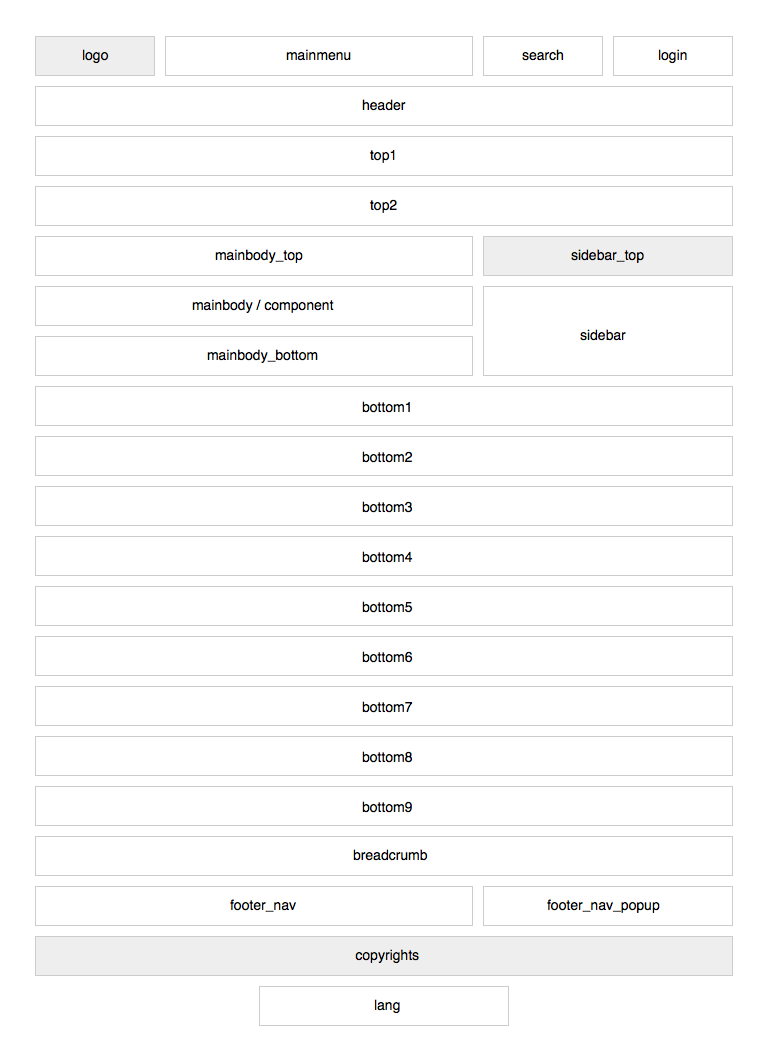Image resolution: width=771 pixels, height=1058 pixels.
Task: Select the mainmenu position box
Action: (x=318, y=56)
